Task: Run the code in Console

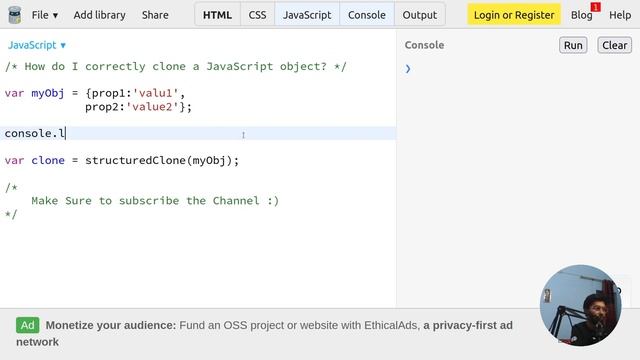Action: tap(573, 45)
